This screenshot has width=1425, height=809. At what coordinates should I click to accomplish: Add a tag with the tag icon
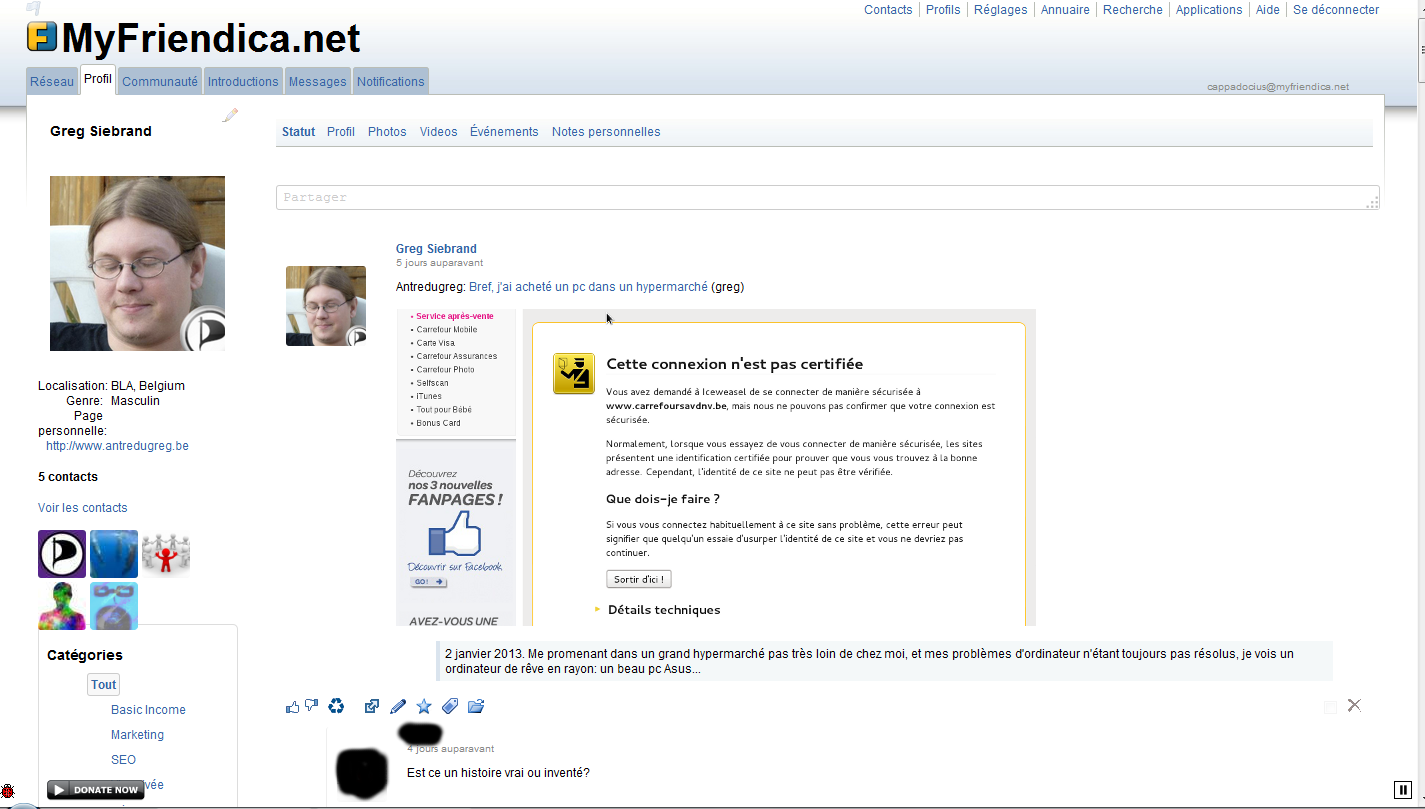[450, 706]
